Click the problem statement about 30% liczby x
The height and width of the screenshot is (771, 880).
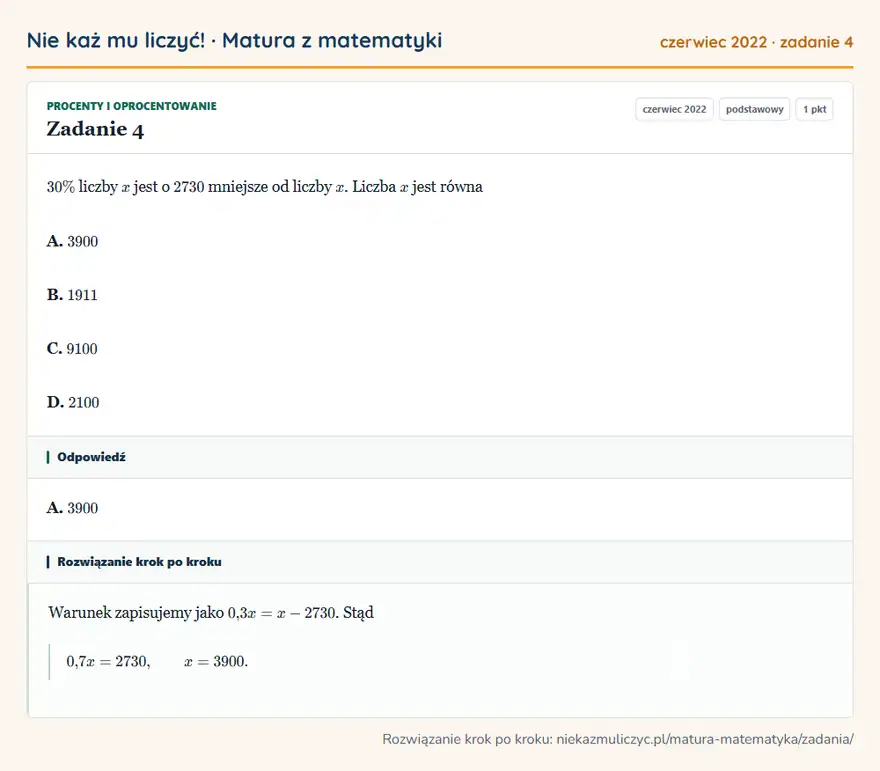264,187
